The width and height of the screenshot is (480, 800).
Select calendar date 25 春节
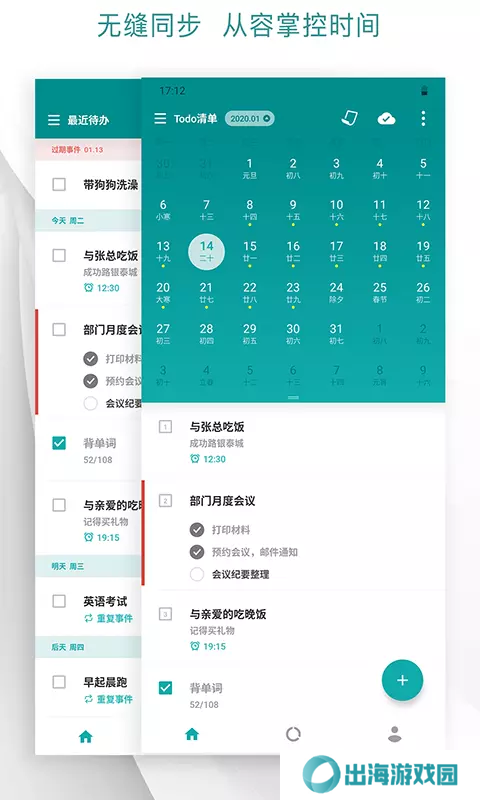point(380,292)
